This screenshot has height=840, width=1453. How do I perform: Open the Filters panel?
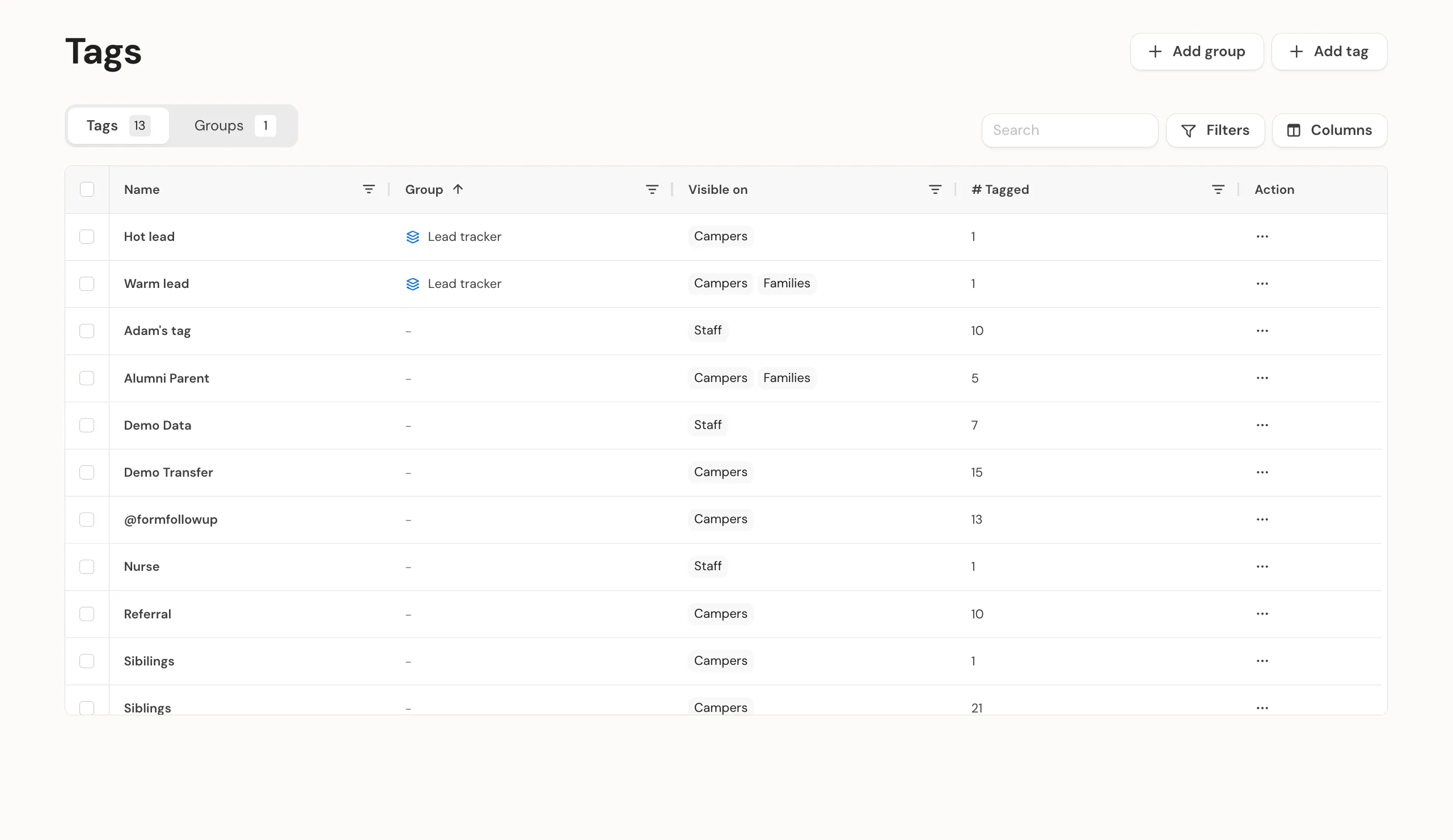[x=1215, y=131]
